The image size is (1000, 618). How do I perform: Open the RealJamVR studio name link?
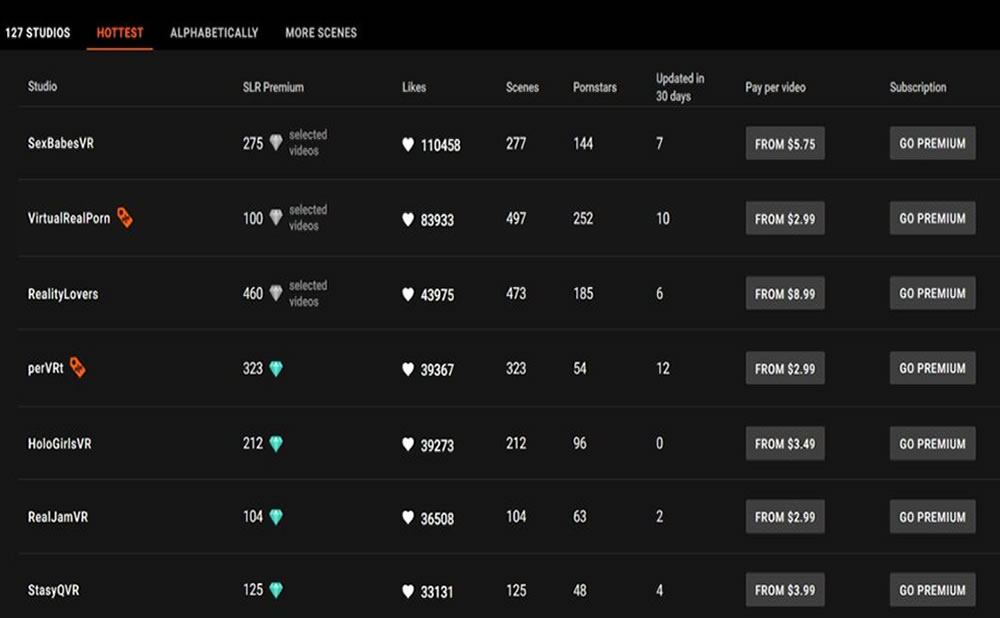[x=58, y=518]
